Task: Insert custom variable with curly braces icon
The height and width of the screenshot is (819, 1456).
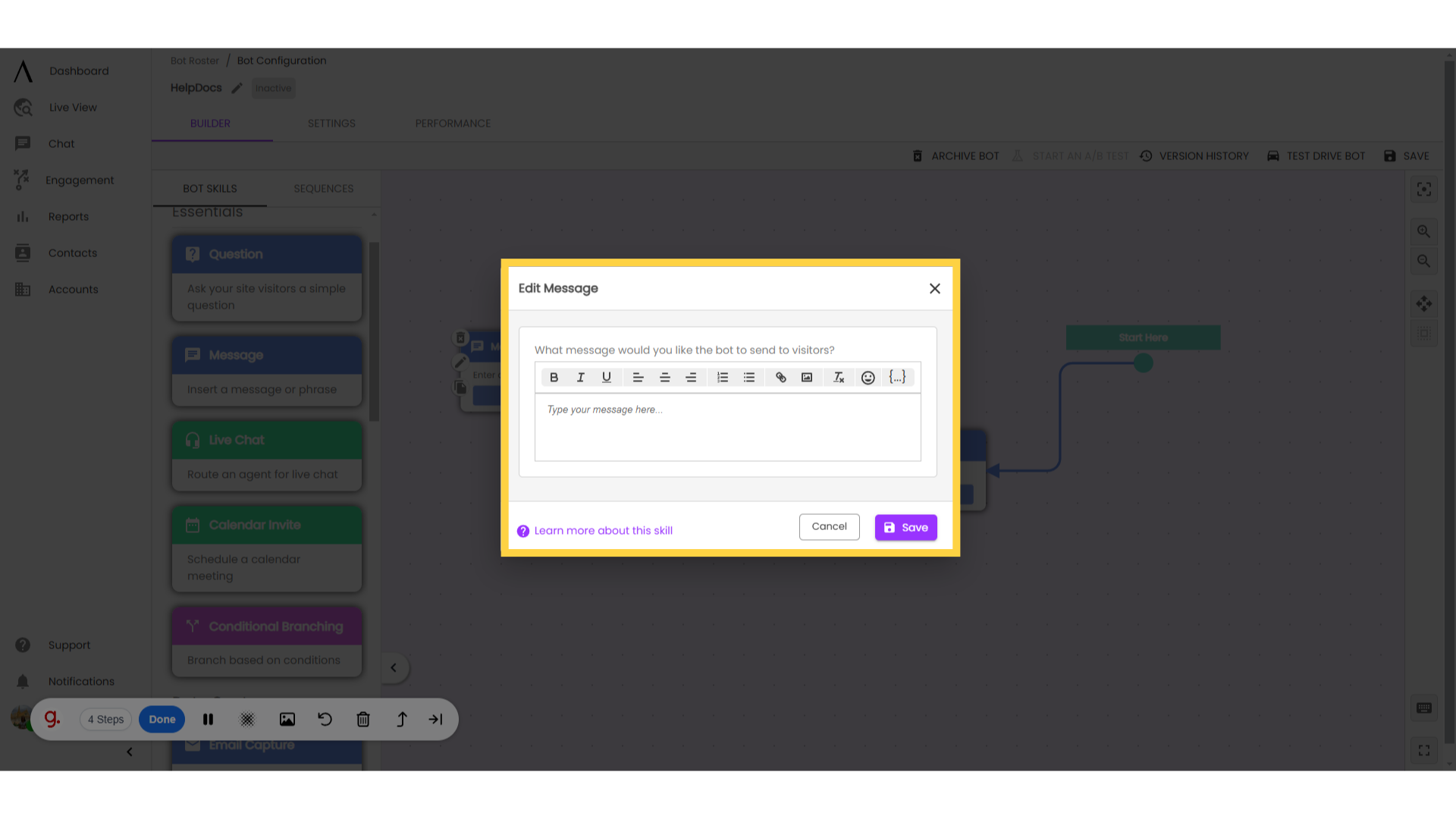Action: 898,377
